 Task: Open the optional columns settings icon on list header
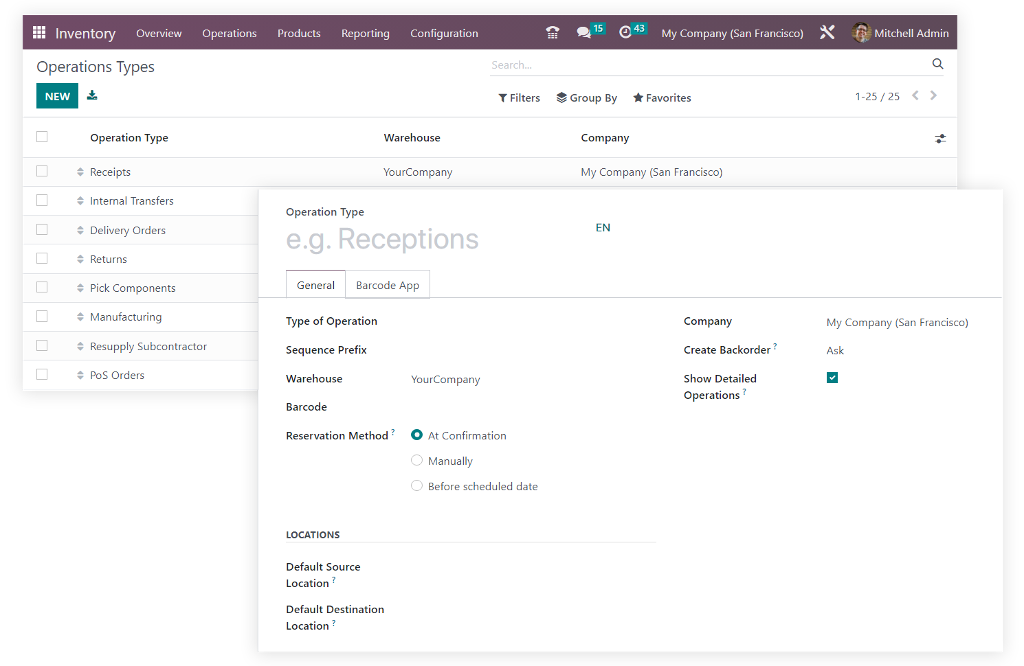point(940,138)
